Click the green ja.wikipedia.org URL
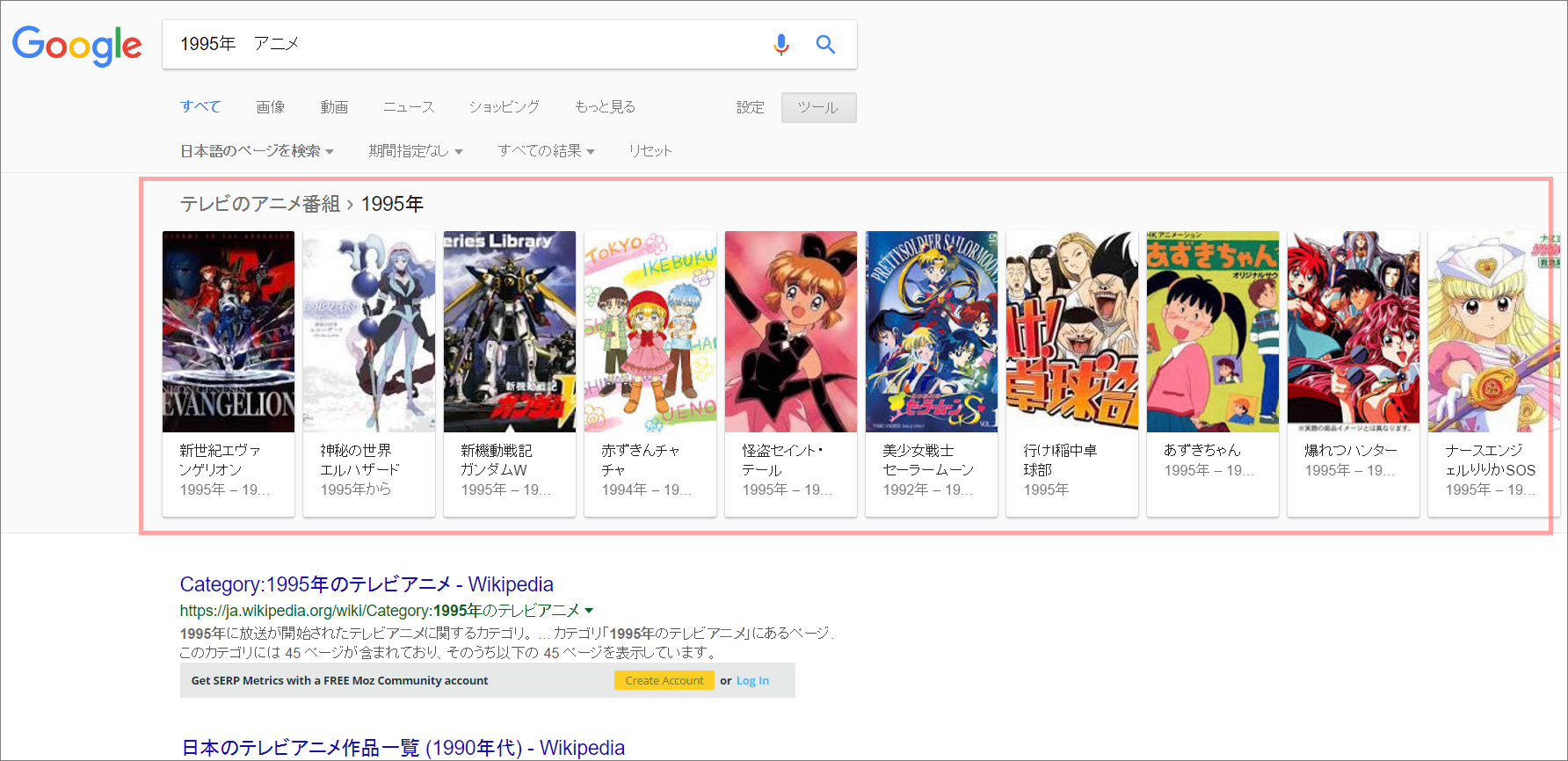Image resolution: width=1568 pixels, height=761 pixels. [380, 611]
